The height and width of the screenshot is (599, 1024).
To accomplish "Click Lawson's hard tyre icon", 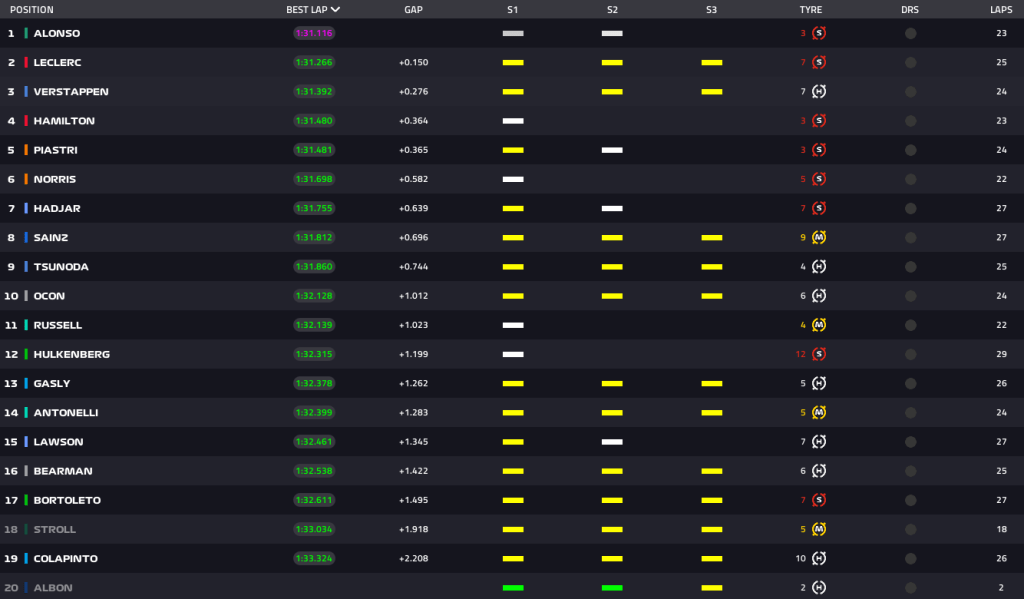I will pos(818,442).
